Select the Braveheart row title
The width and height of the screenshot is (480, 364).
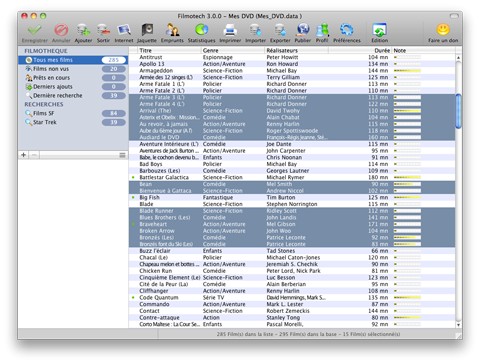(x=153, y=224)
